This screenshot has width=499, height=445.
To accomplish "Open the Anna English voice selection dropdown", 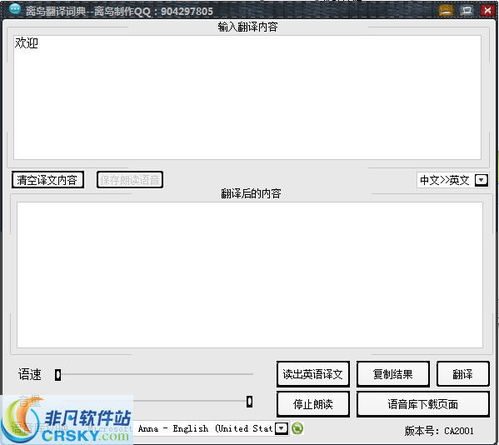I will 282,428.
